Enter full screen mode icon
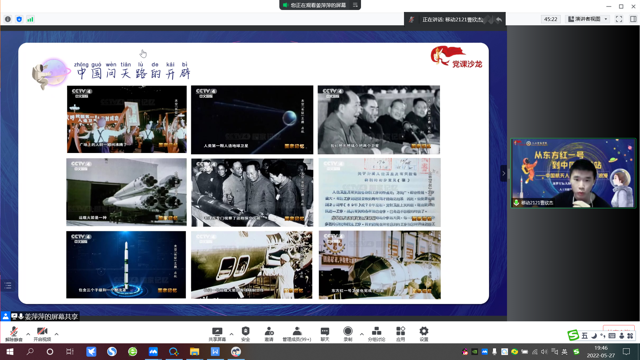 619,19
